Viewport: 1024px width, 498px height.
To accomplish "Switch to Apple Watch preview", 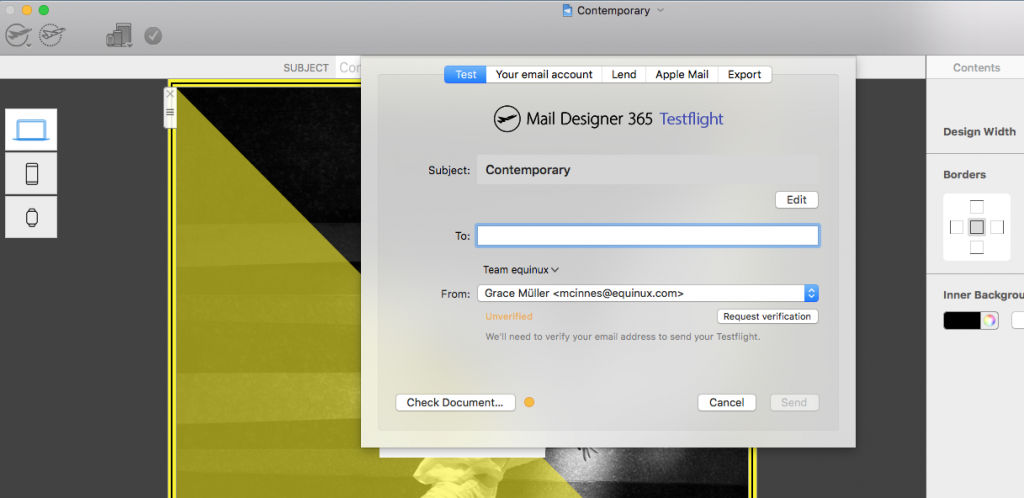I will coord(31,217).
